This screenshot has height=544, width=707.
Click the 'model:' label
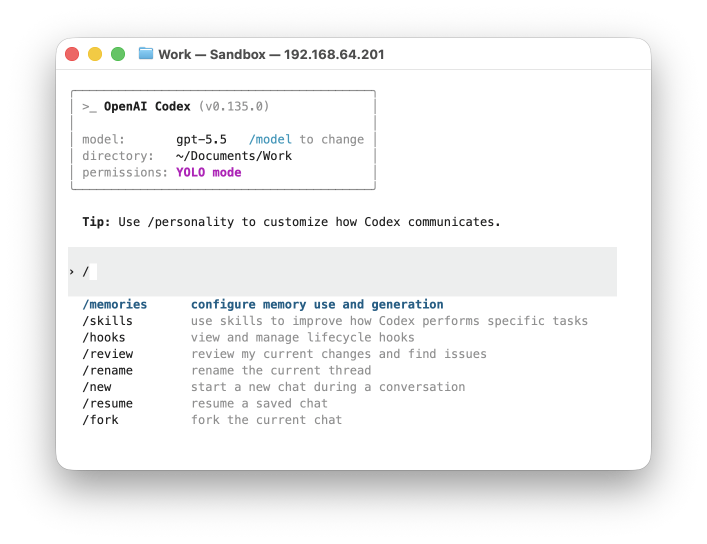pyautogui.click(x=103, y=139)
